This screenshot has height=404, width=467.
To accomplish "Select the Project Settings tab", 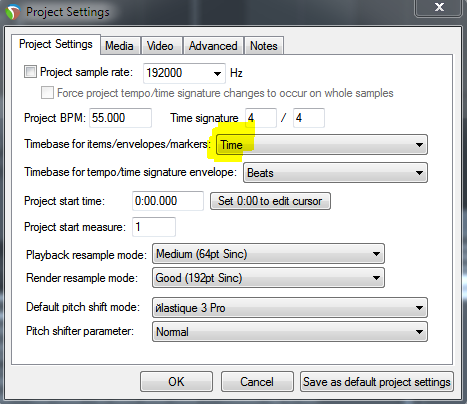I will click(56, 44).
